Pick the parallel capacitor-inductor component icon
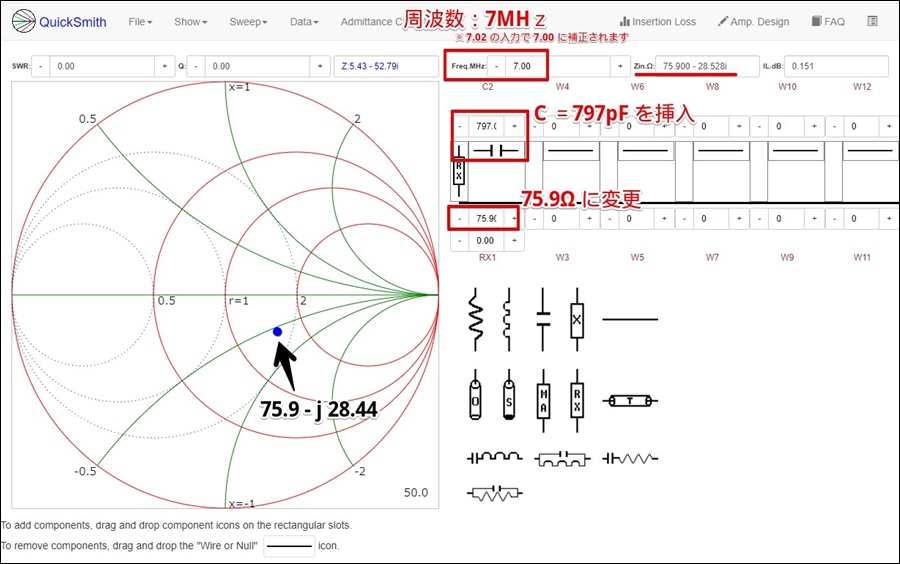This screenshot has width=900, height=564. coord(562,458)
